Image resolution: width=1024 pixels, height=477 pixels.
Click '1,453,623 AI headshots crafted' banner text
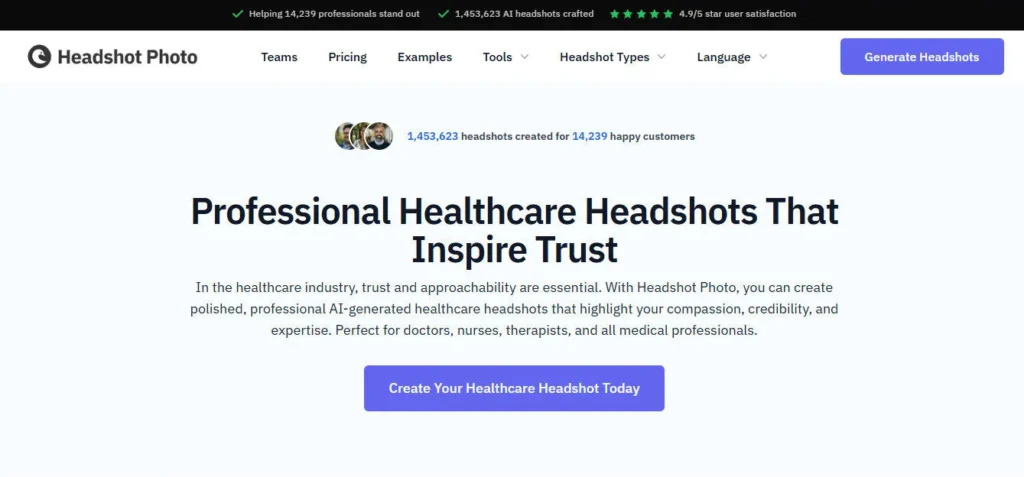coord(524,14)
